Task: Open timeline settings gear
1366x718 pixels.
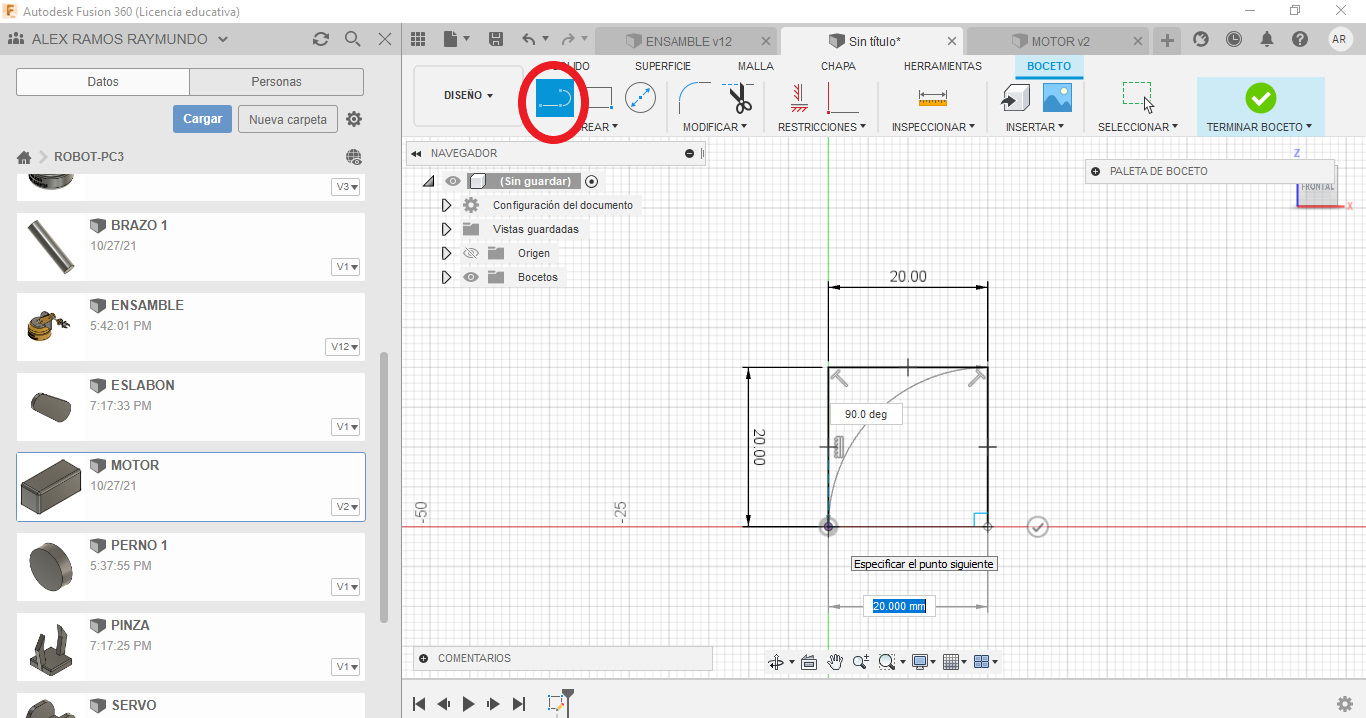Action: (1345, 704)
